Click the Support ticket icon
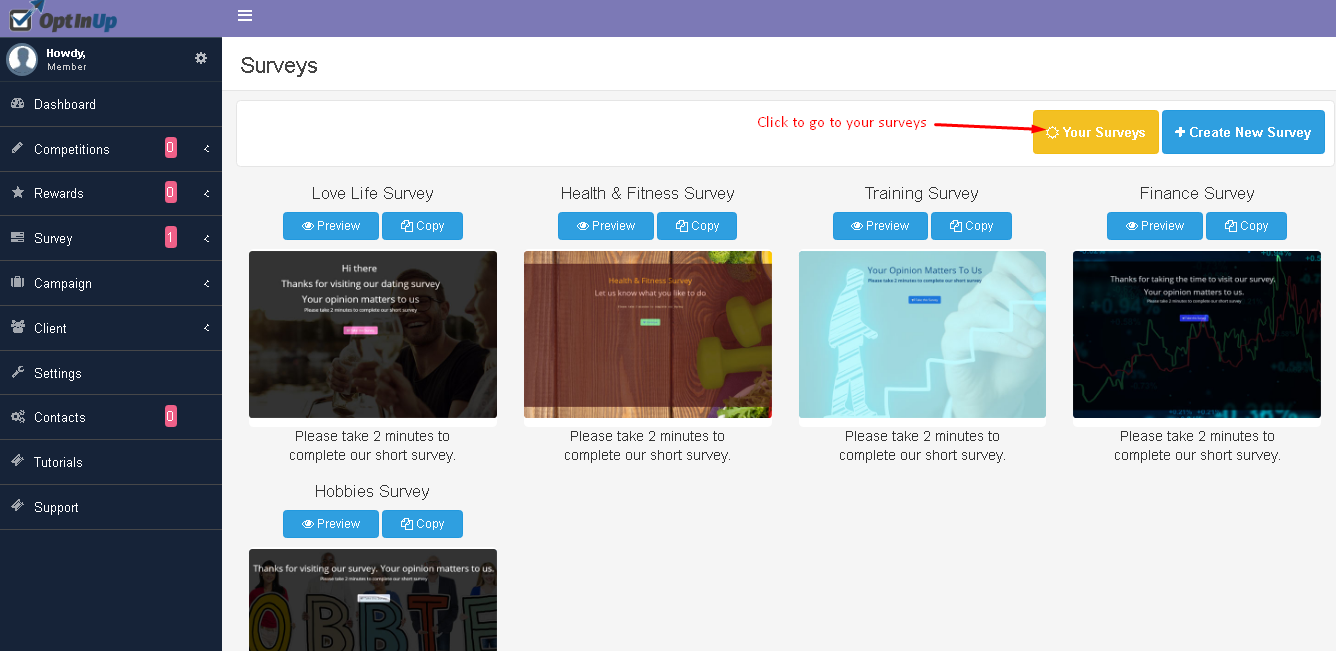 (x=18, y=506)
